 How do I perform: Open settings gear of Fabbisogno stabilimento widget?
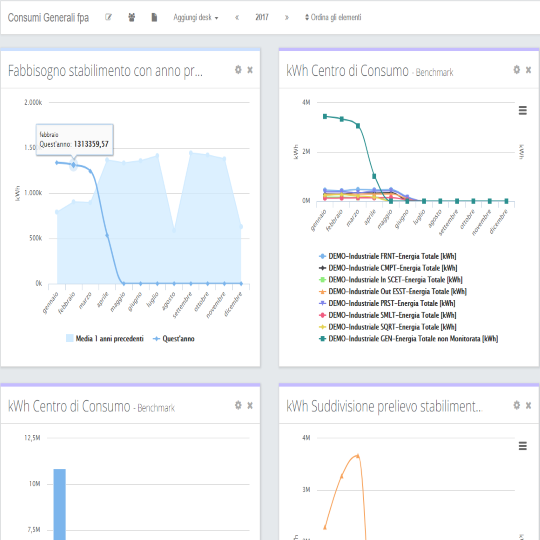coord(238,70)
